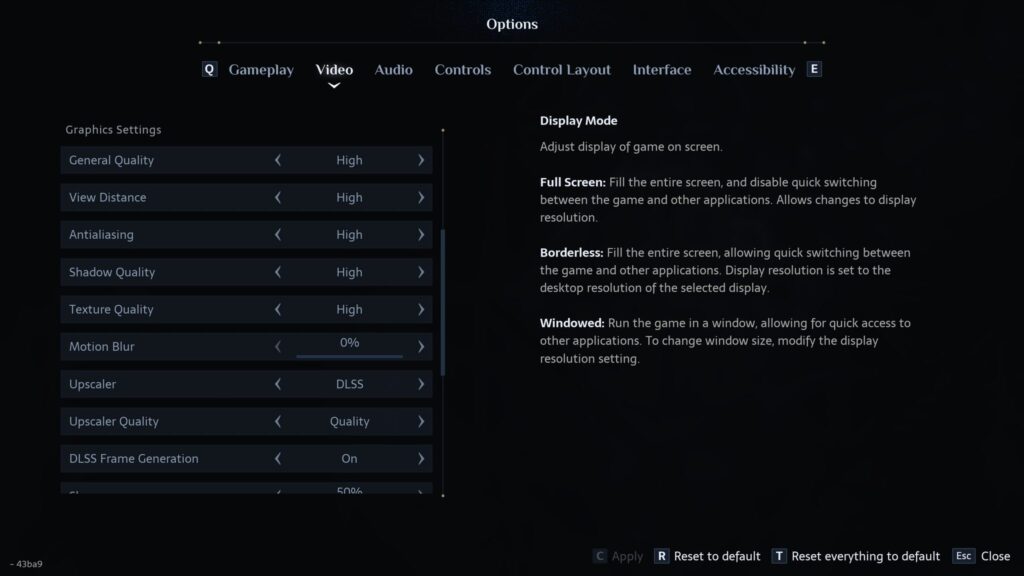Viewport: 1024px width, 576px height.
Task: Click the settings list scrollbar thumb
Action: pos(443,302)
